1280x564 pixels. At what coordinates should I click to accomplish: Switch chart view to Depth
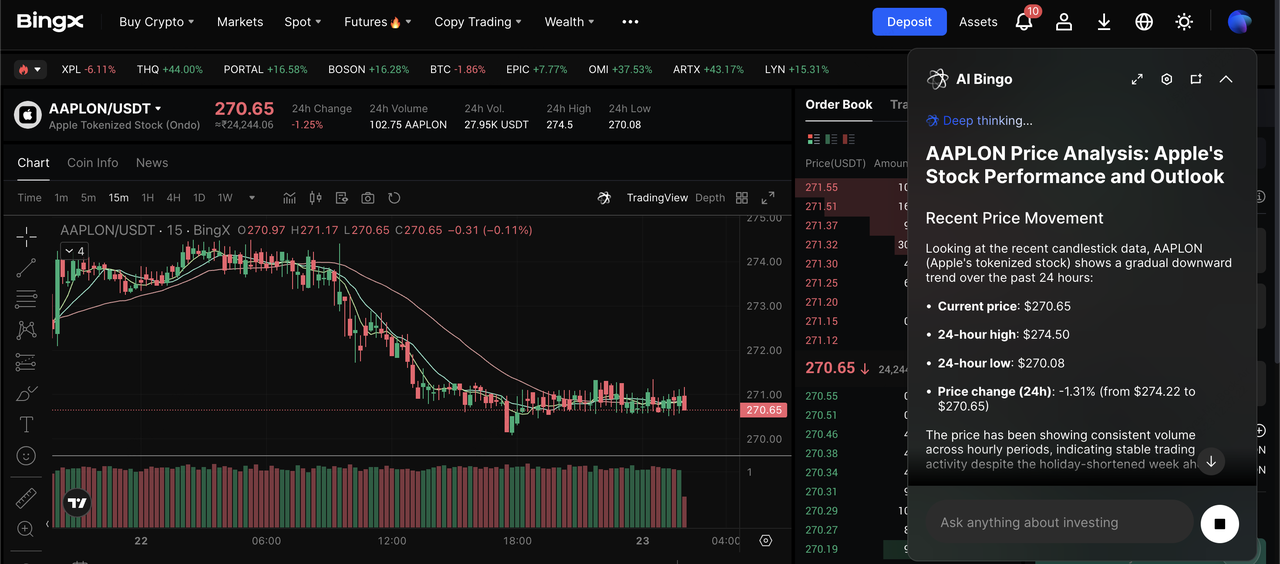click(710, 198)
